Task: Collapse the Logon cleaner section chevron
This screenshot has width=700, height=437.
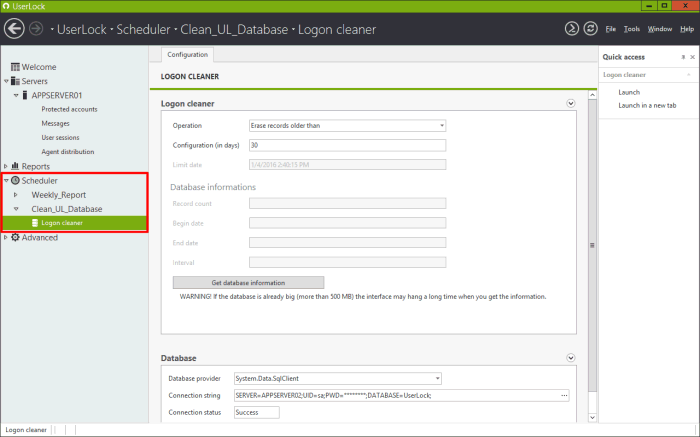Action: point(571,103)
